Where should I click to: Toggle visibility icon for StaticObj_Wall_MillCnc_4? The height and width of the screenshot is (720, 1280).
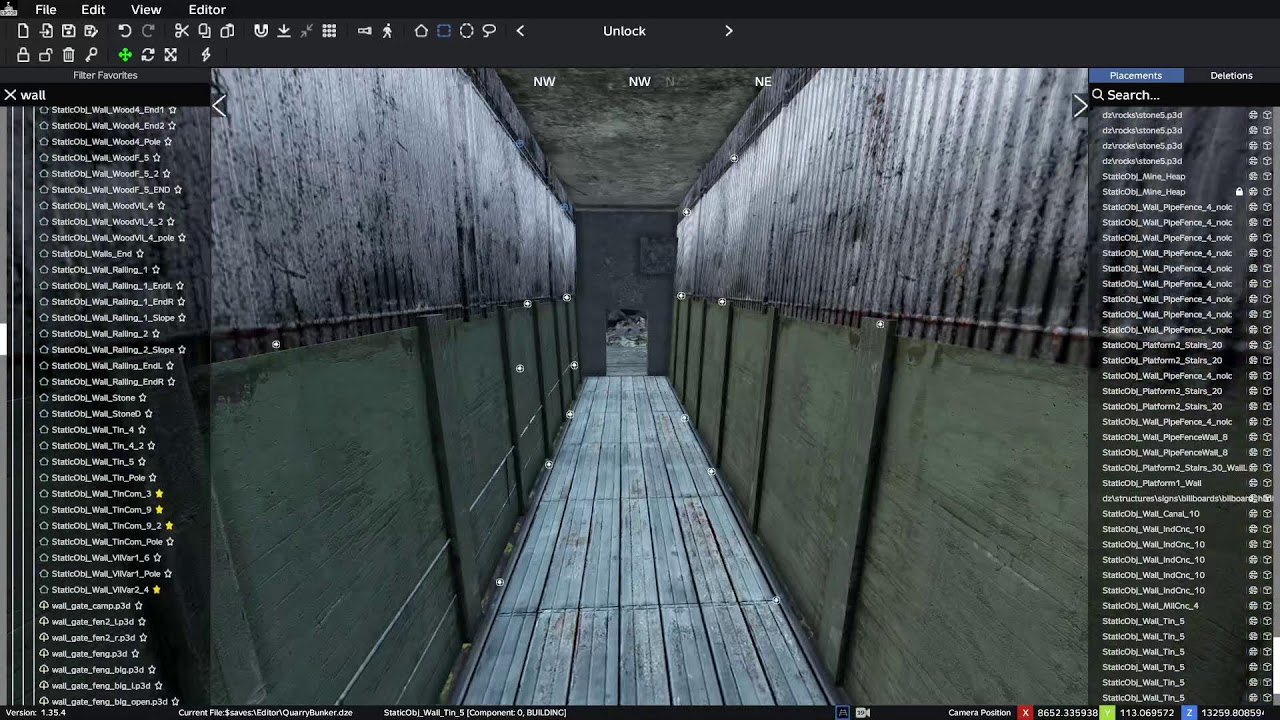pyautogui.click(x=1253, y=606)
